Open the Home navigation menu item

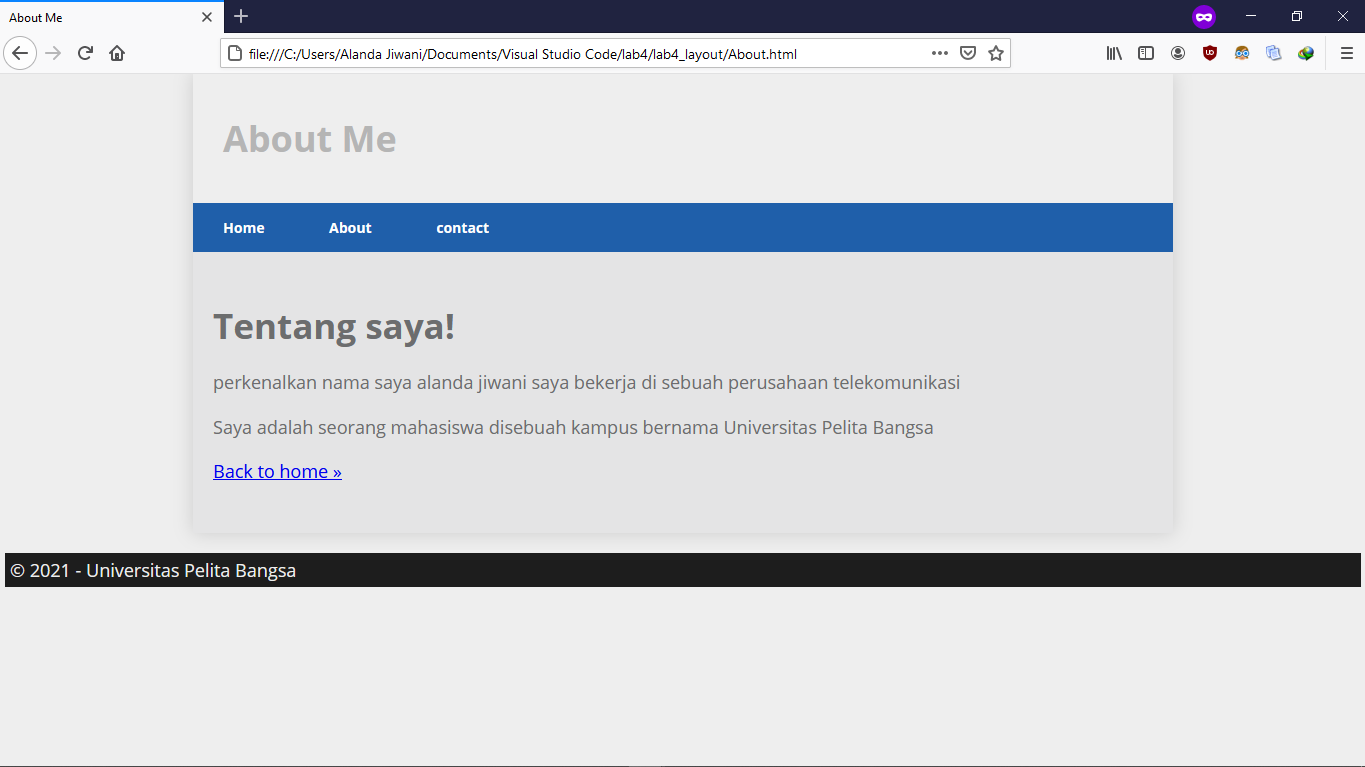(244, 228)
